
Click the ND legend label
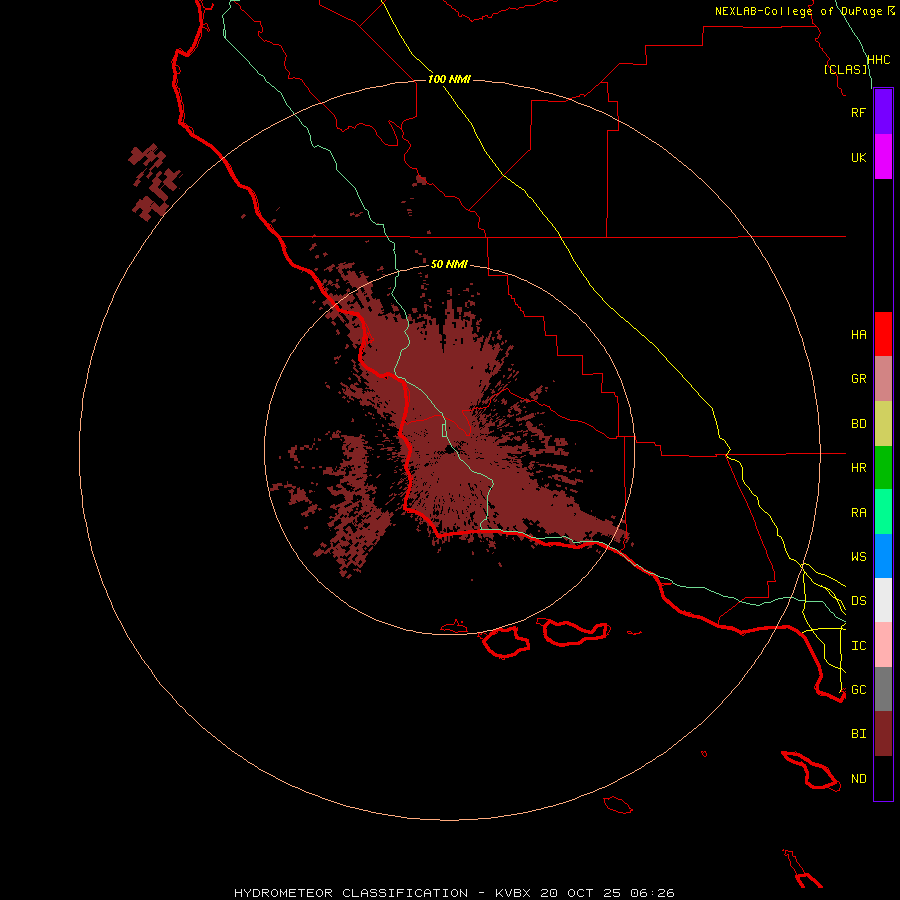pos(858,779)
